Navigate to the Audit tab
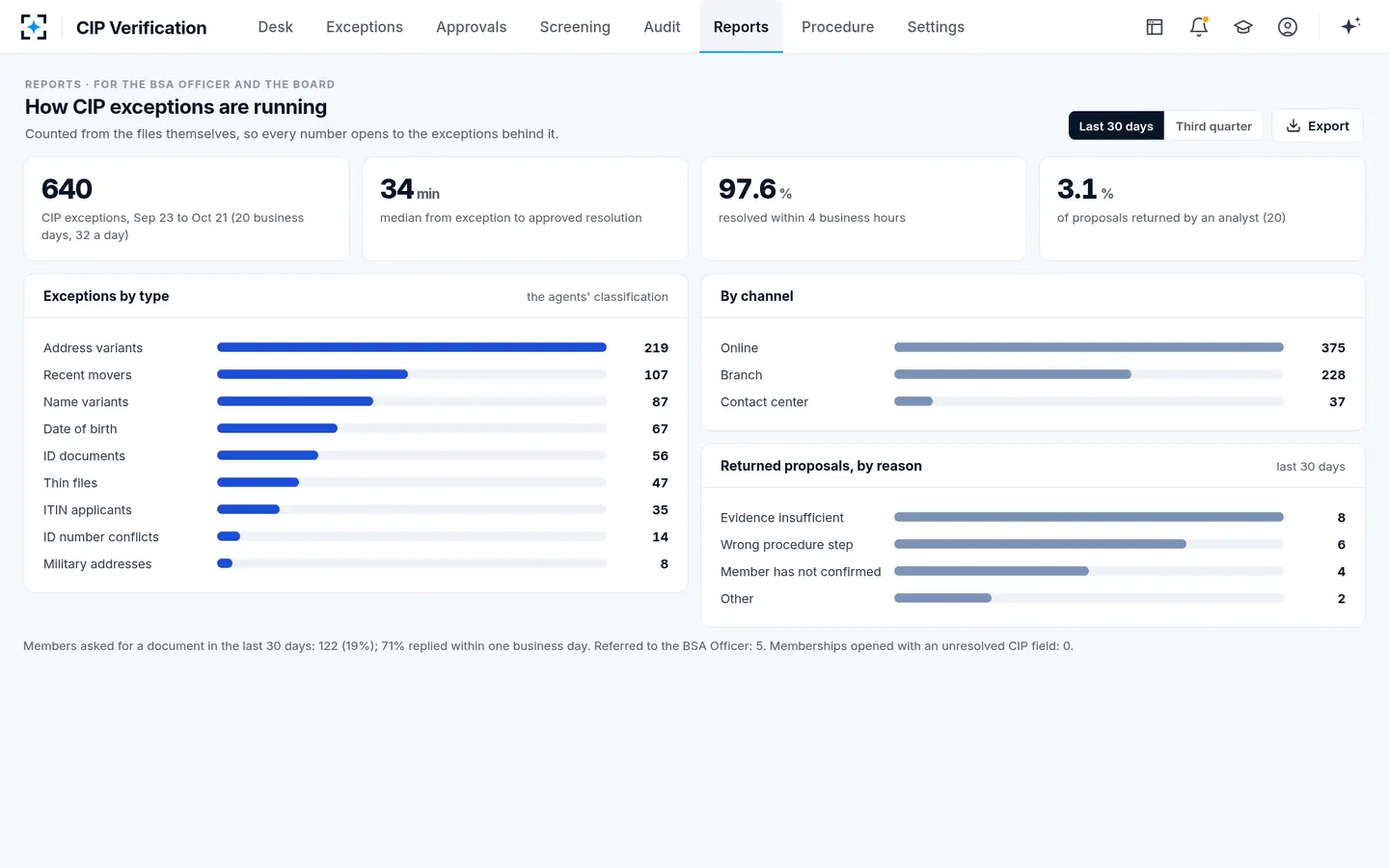The width and height of the screenshot is (1389, 868). pyautogui.click(x=662, y=27)
